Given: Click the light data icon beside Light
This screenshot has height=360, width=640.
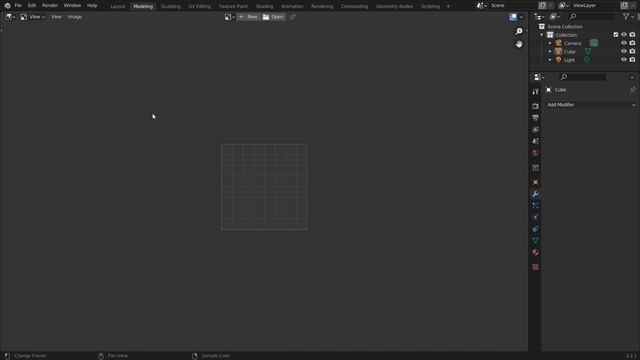Looking at the screenshot, I should tap(587, 60).
